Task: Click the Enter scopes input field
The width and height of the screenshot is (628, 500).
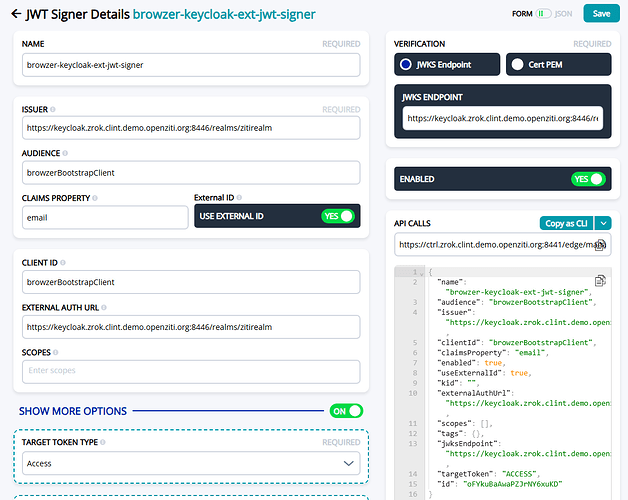Action: pyautogui.click(x=191, y=372)
